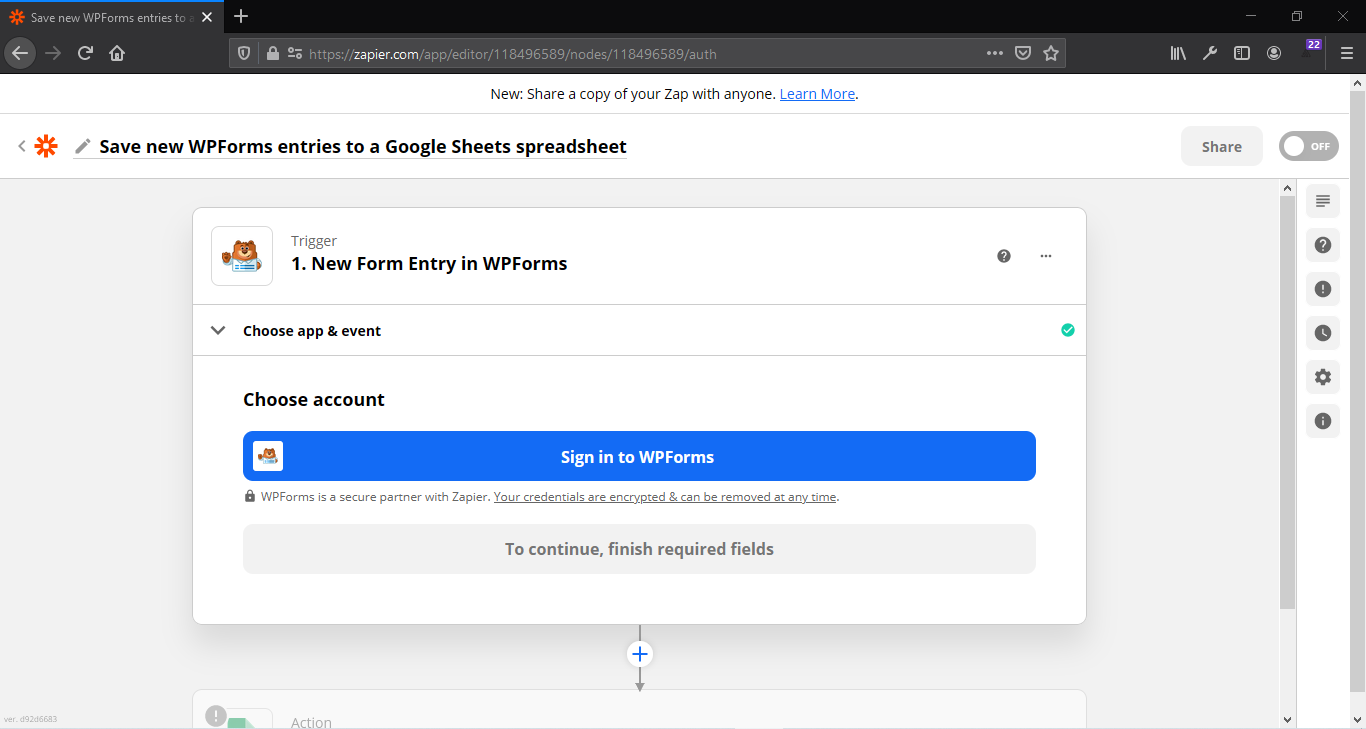Click the scrollbar down arrow
This screenshot has height=729, width=1366.
click(x=1287, y=719)
